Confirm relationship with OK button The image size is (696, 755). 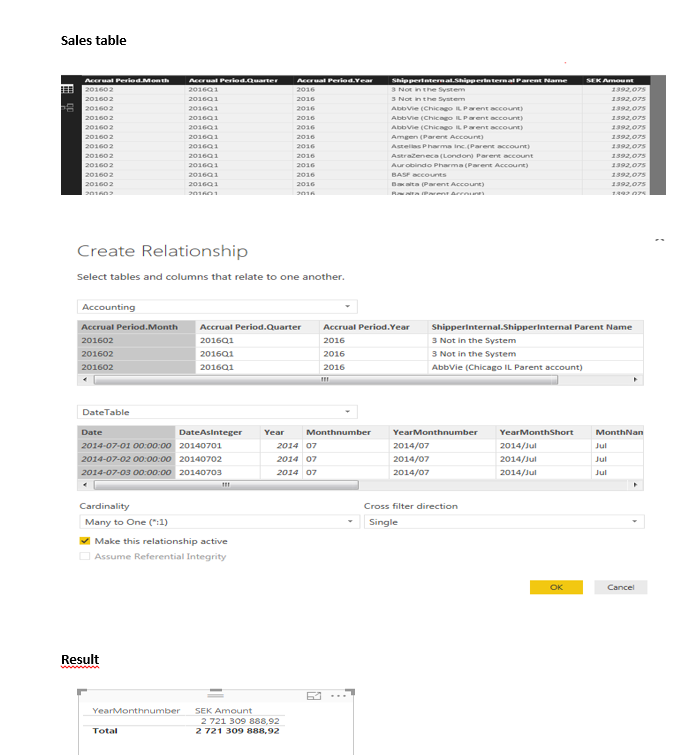coord(556,587)
